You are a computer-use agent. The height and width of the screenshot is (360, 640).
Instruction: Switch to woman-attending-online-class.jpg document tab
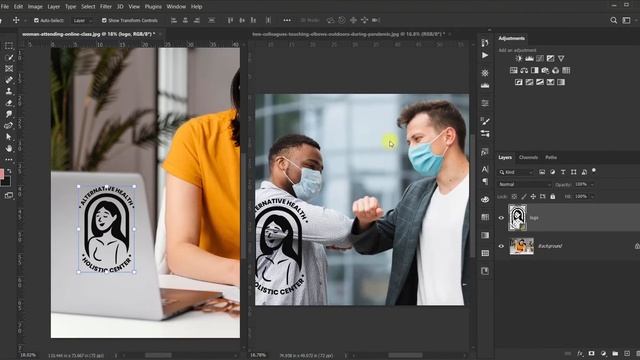pos(88,34)
